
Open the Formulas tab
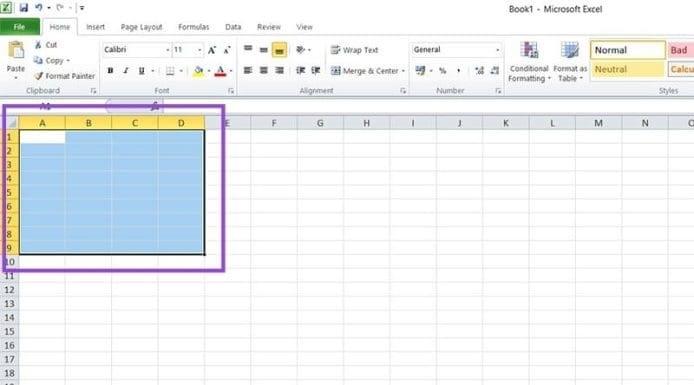point(193,27)
